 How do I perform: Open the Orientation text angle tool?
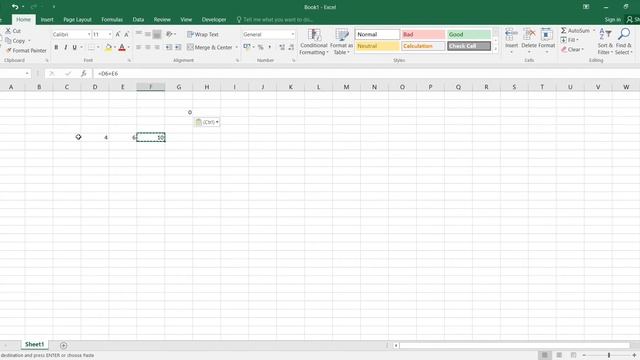[169, 34]
